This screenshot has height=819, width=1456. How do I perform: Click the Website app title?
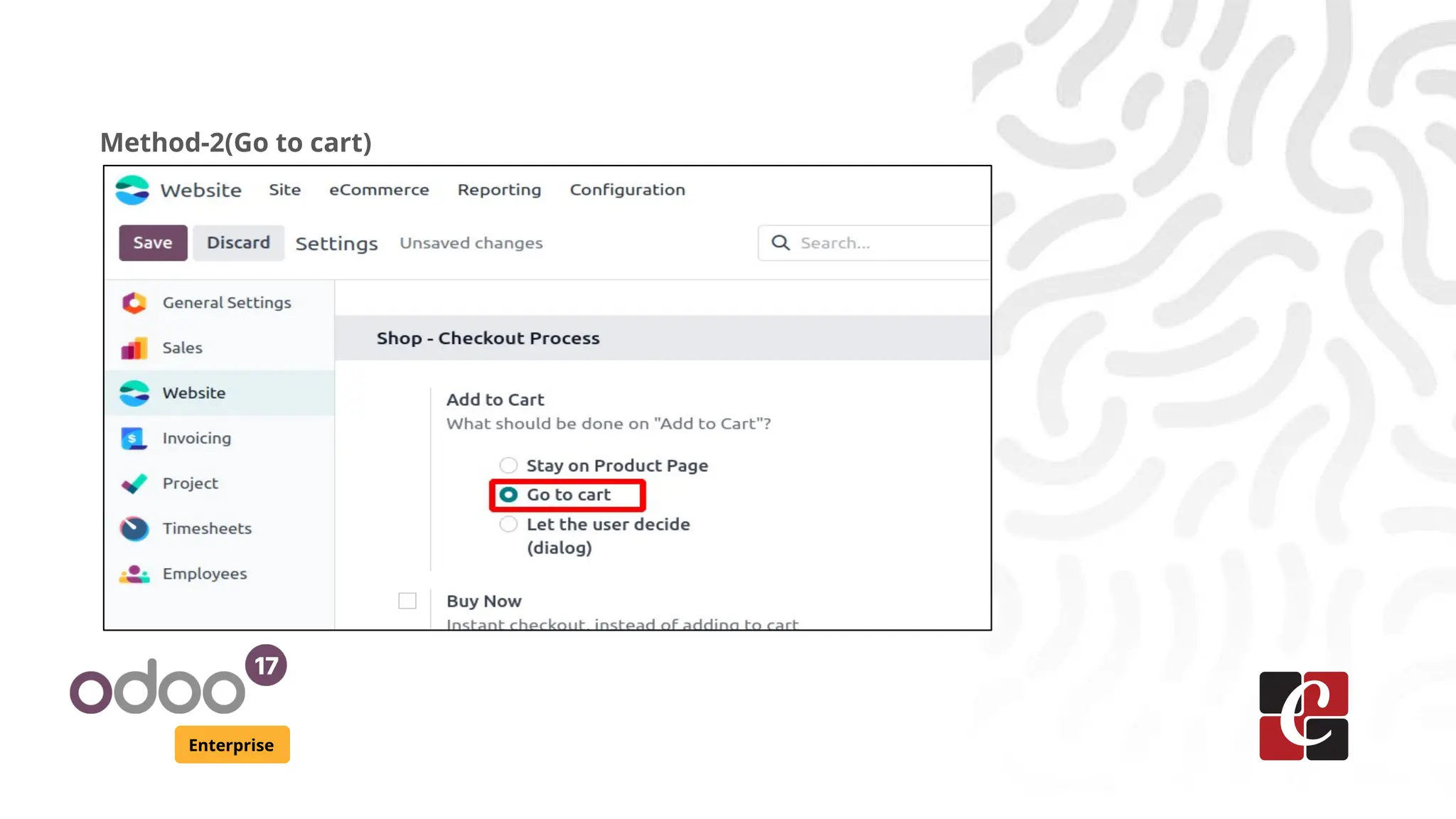200,191
